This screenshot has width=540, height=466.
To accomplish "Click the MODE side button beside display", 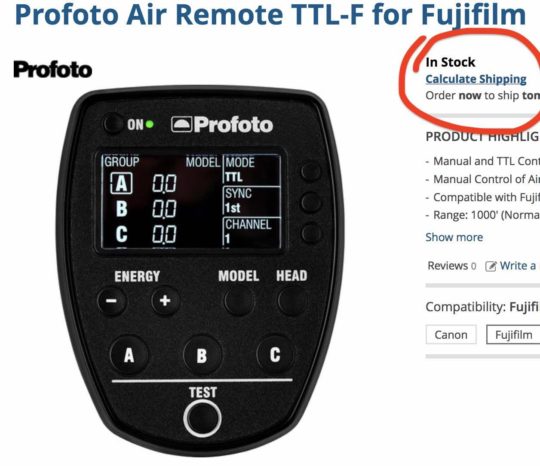I will (311, 171).
